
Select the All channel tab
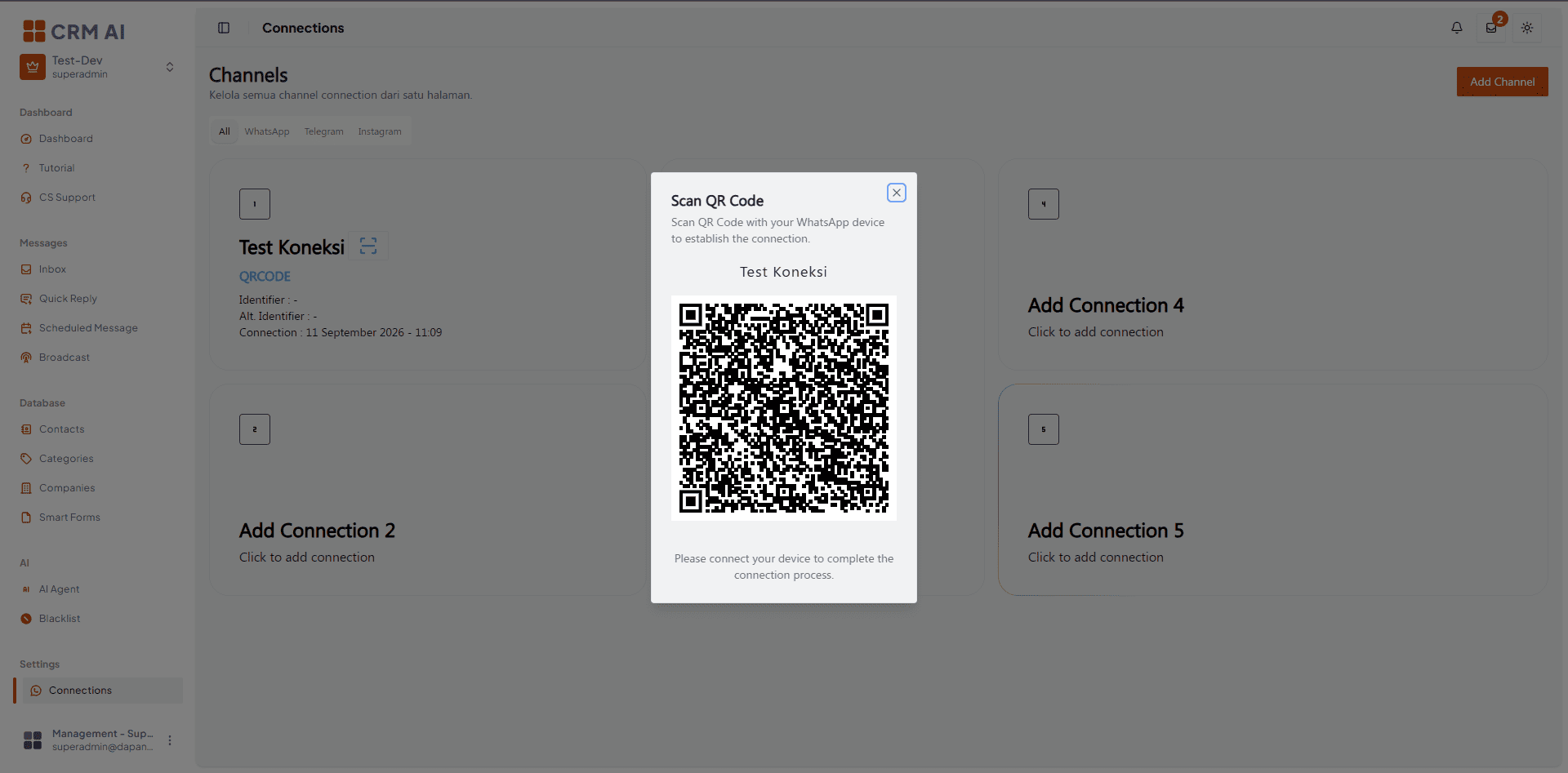[225, 131]
